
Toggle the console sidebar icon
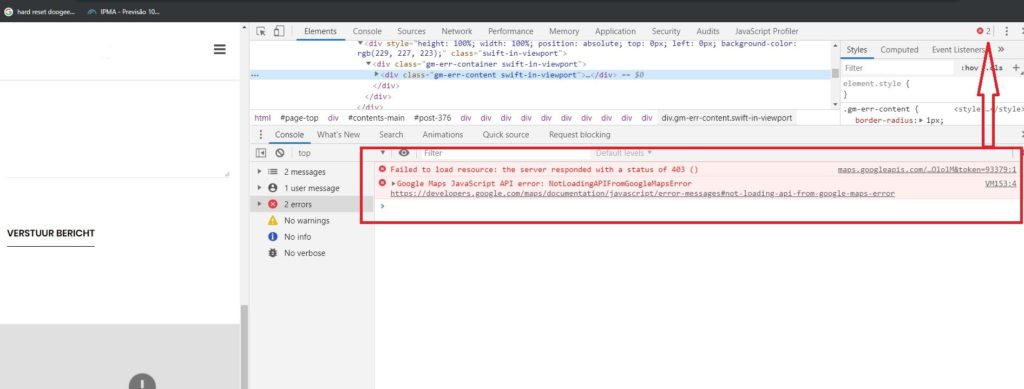click(x=261, y=153)
